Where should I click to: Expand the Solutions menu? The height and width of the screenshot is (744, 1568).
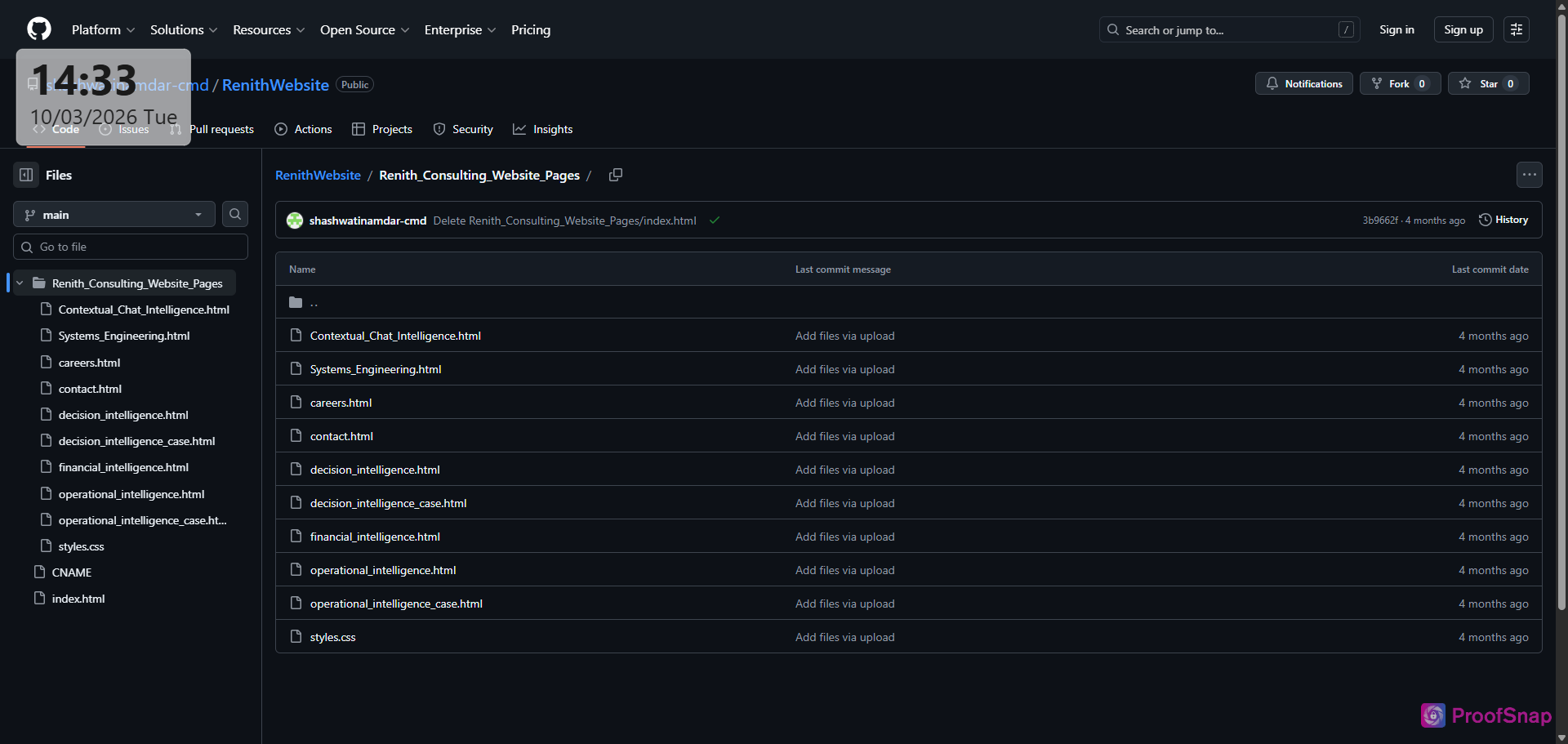click(184, 29)
